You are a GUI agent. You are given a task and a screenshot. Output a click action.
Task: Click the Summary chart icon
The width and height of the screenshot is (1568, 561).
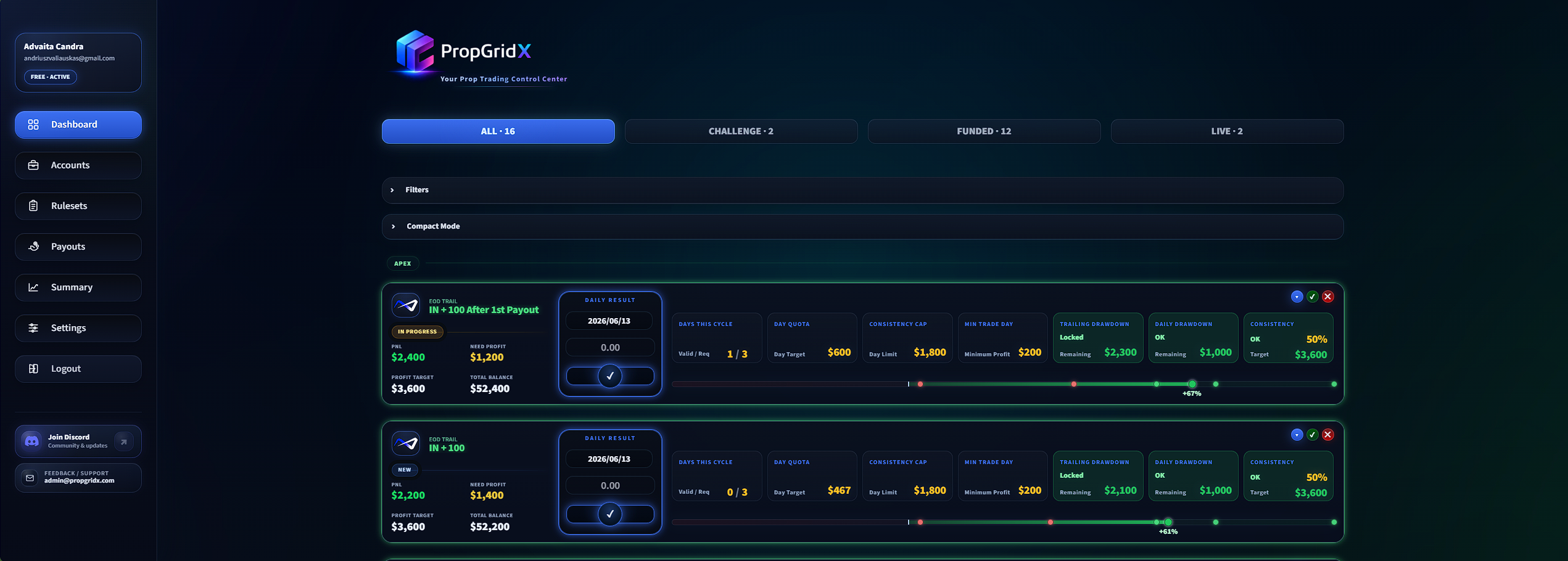pyautogui.click(x=33, y=287)
